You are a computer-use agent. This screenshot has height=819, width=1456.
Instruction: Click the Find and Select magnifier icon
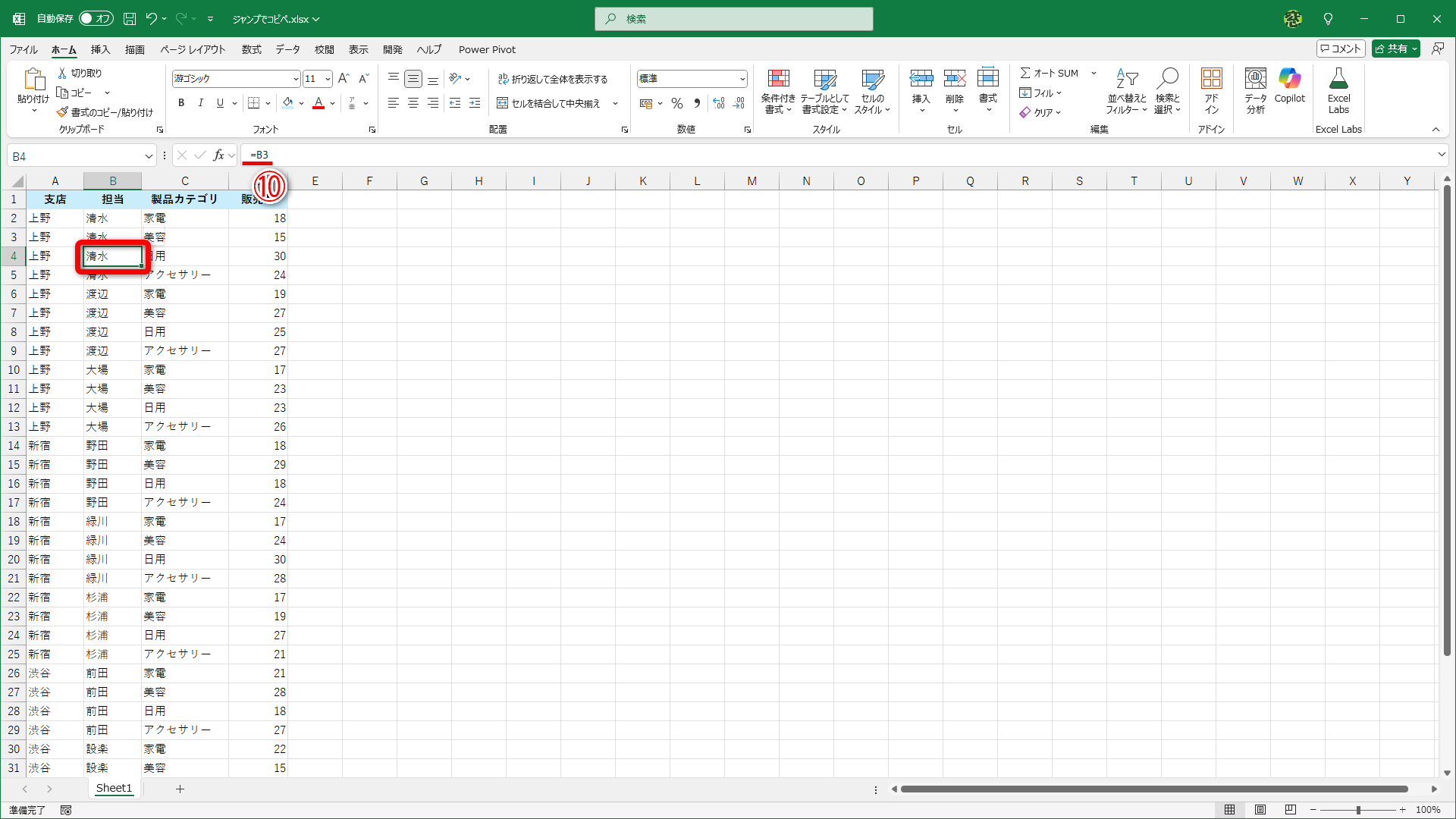[x=1168, y=78]
